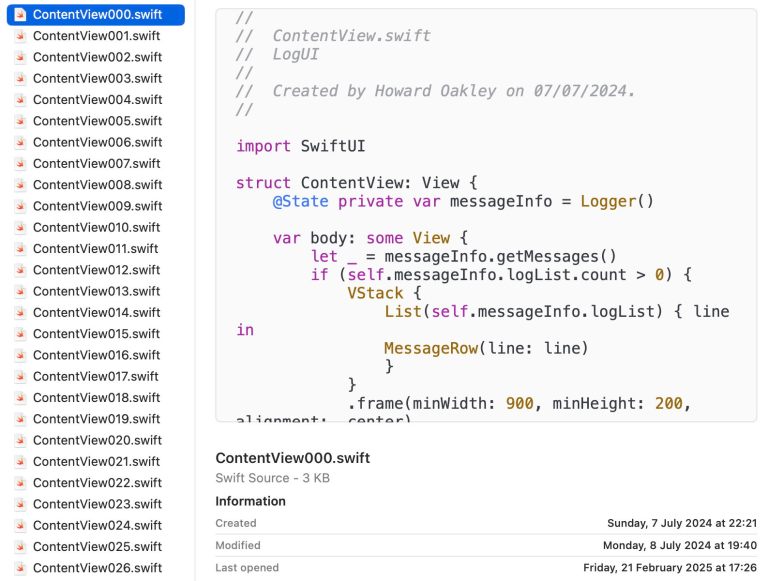Select the file name ContentView020.swift

[97, 440]
